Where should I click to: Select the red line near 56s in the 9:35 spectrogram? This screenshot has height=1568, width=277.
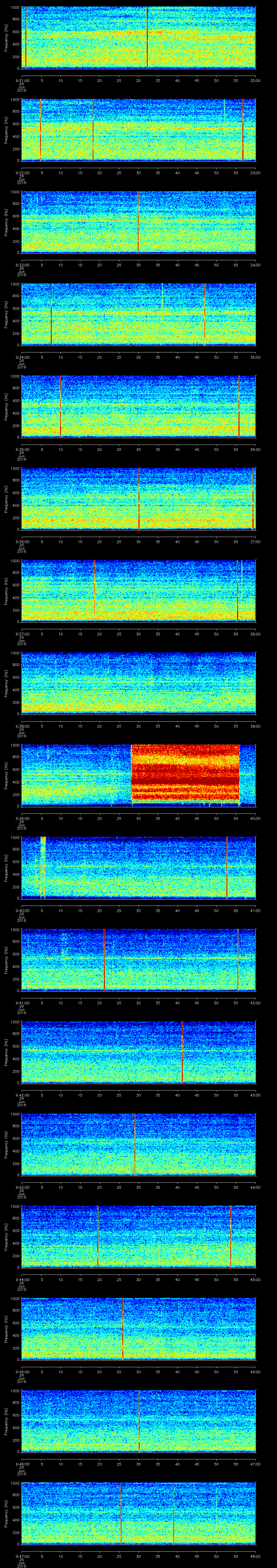tap(239, 407)
